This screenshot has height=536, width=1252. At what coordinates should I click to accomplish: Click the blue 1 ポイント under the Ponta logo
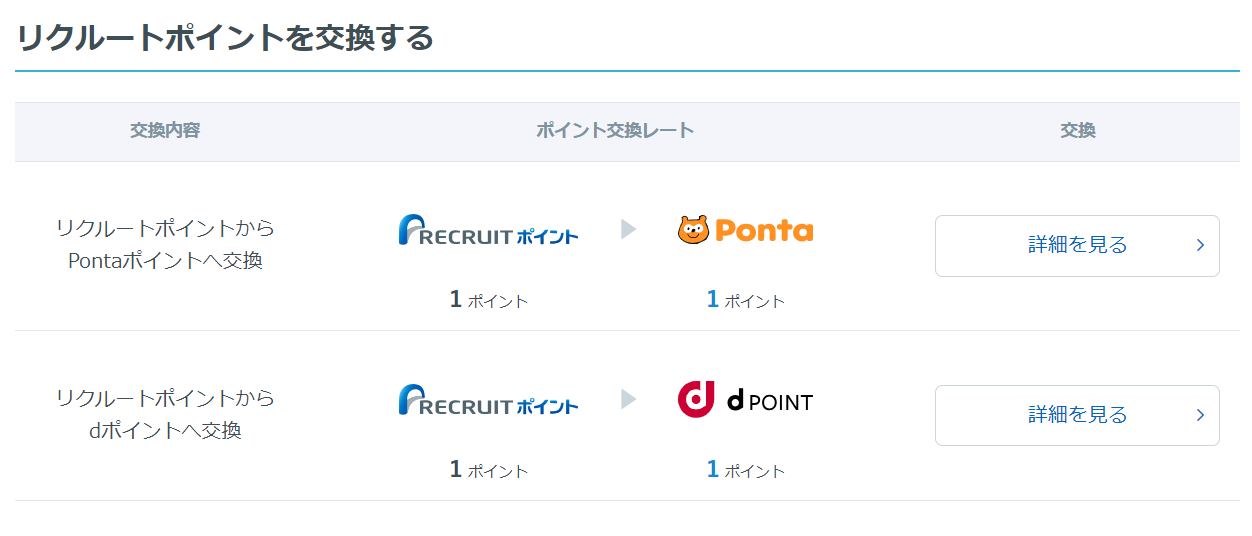pyautogui.click(x=745, y=300)
